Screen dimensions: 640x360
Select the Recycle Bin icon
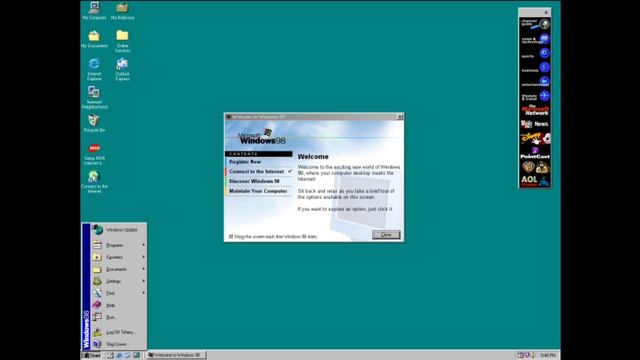pos(94,123)
